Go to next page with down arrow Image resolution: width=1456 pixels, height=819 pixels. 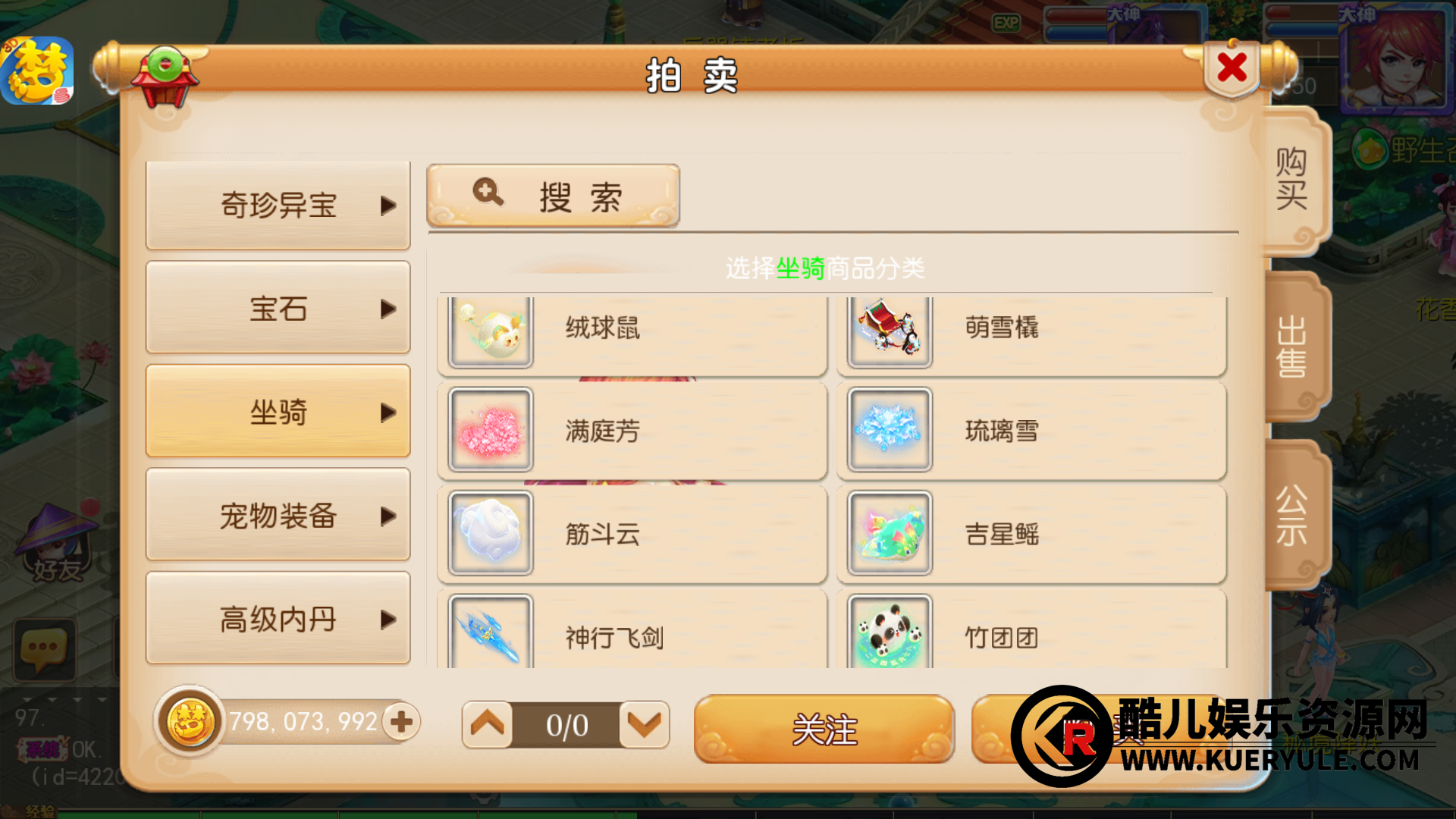pos(645,726)
